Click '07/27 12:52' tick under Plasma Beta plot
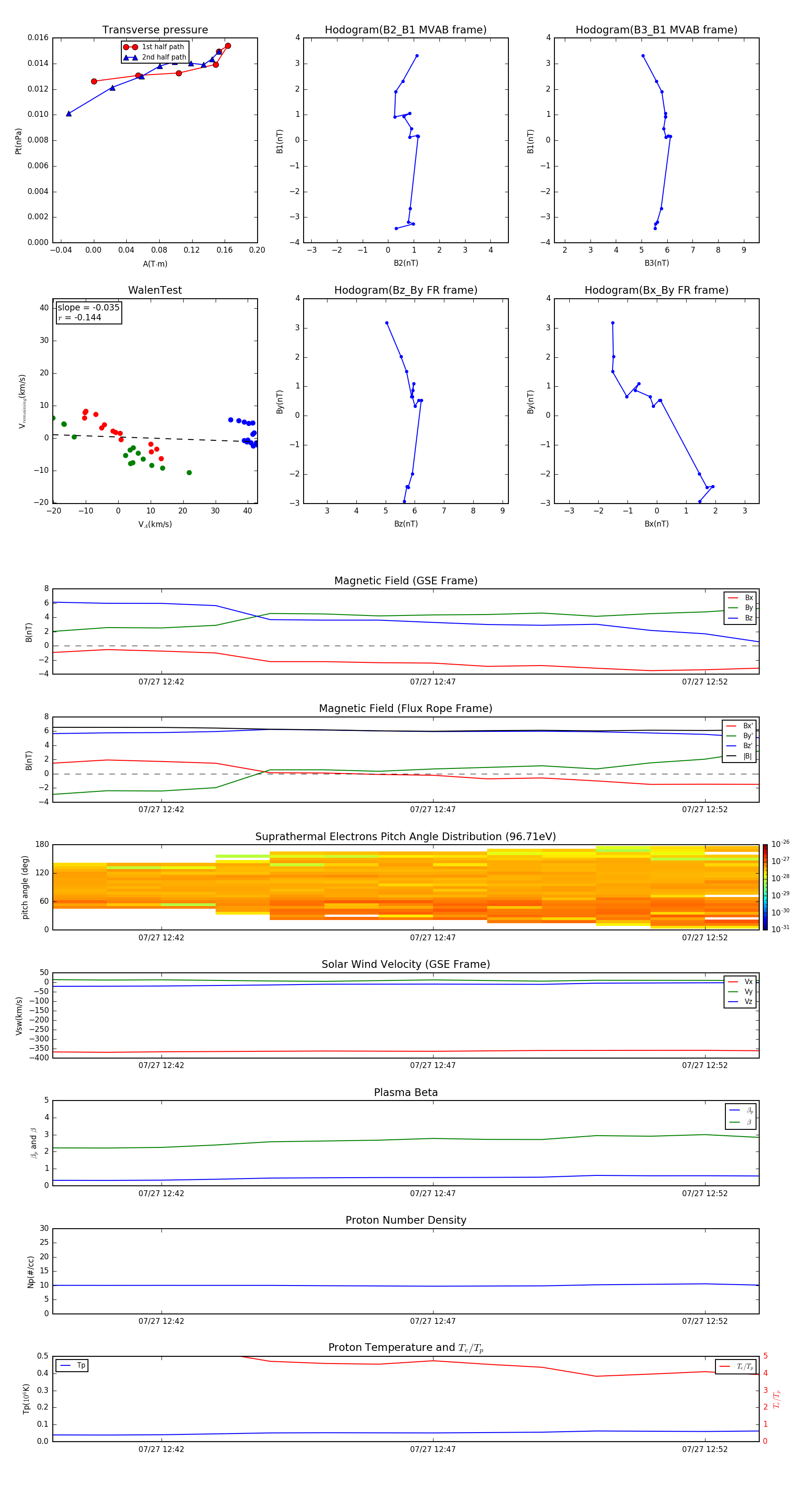This screenshot has height=1489, width=812. pyautogui.click(x=705, y=1193)
